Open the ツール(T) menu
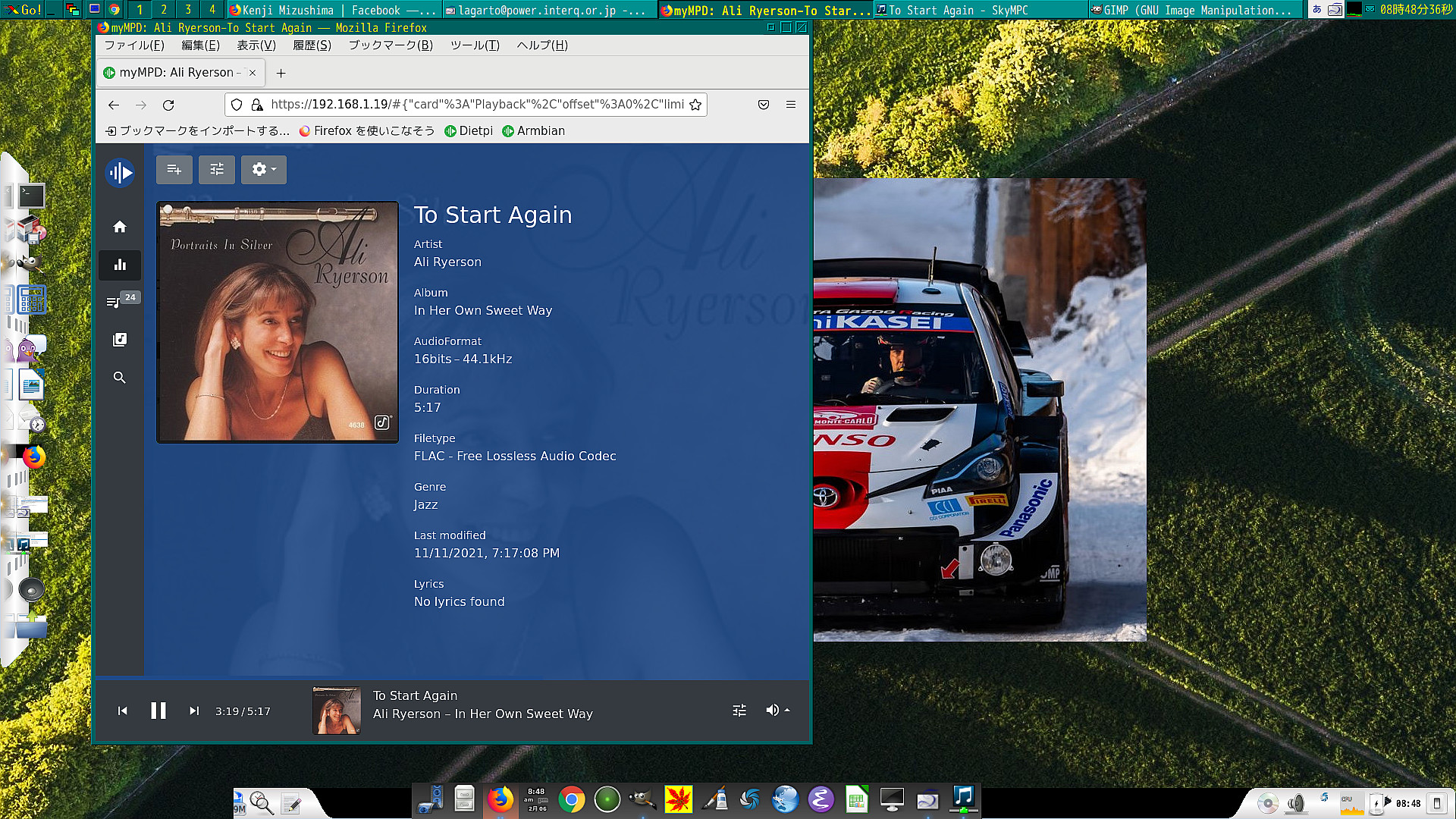1456x819 pixels. (475, 45)
